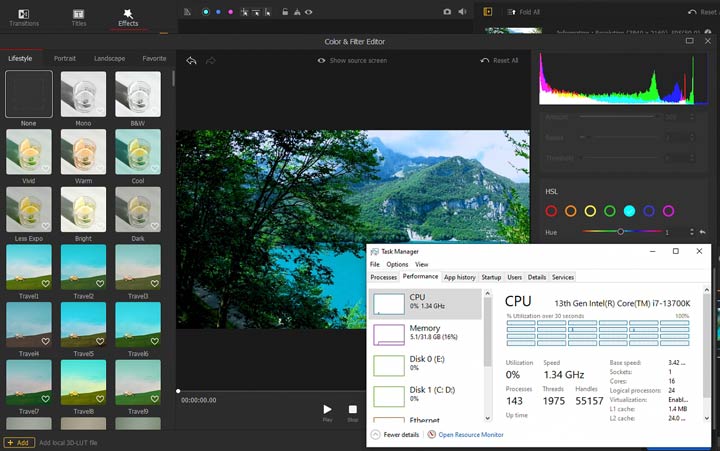
Task: Click the Color & Filter Editor maximize icon
Action: 689,41
